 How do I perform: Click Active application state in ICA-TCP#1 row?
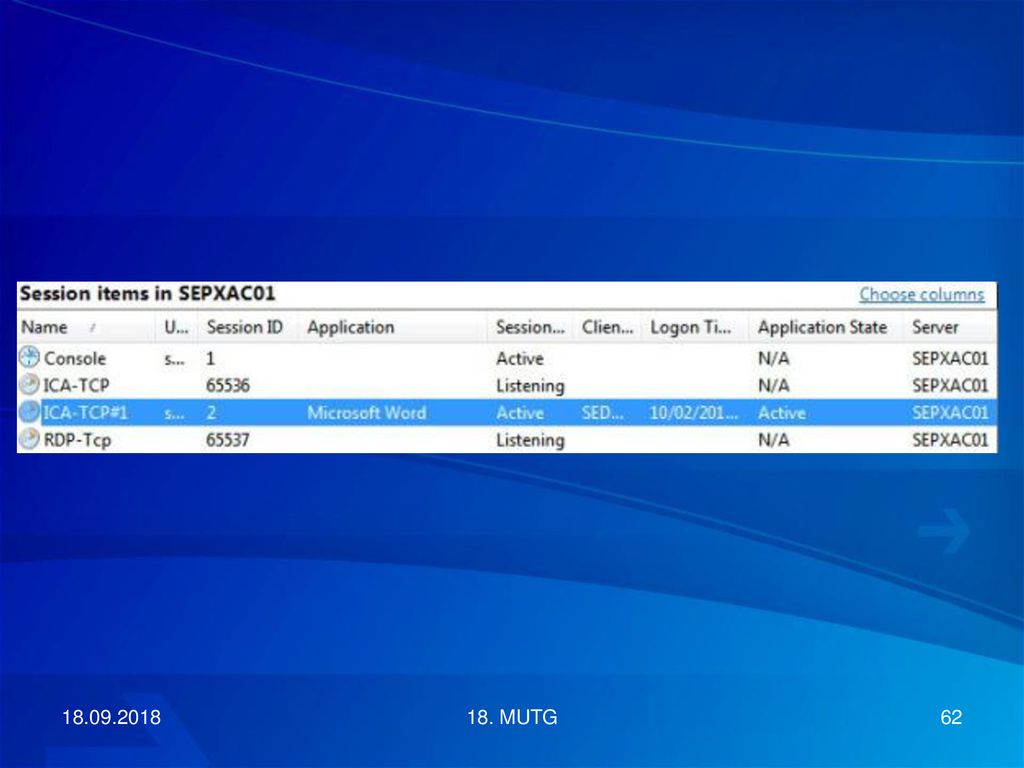tap(782, 413)
